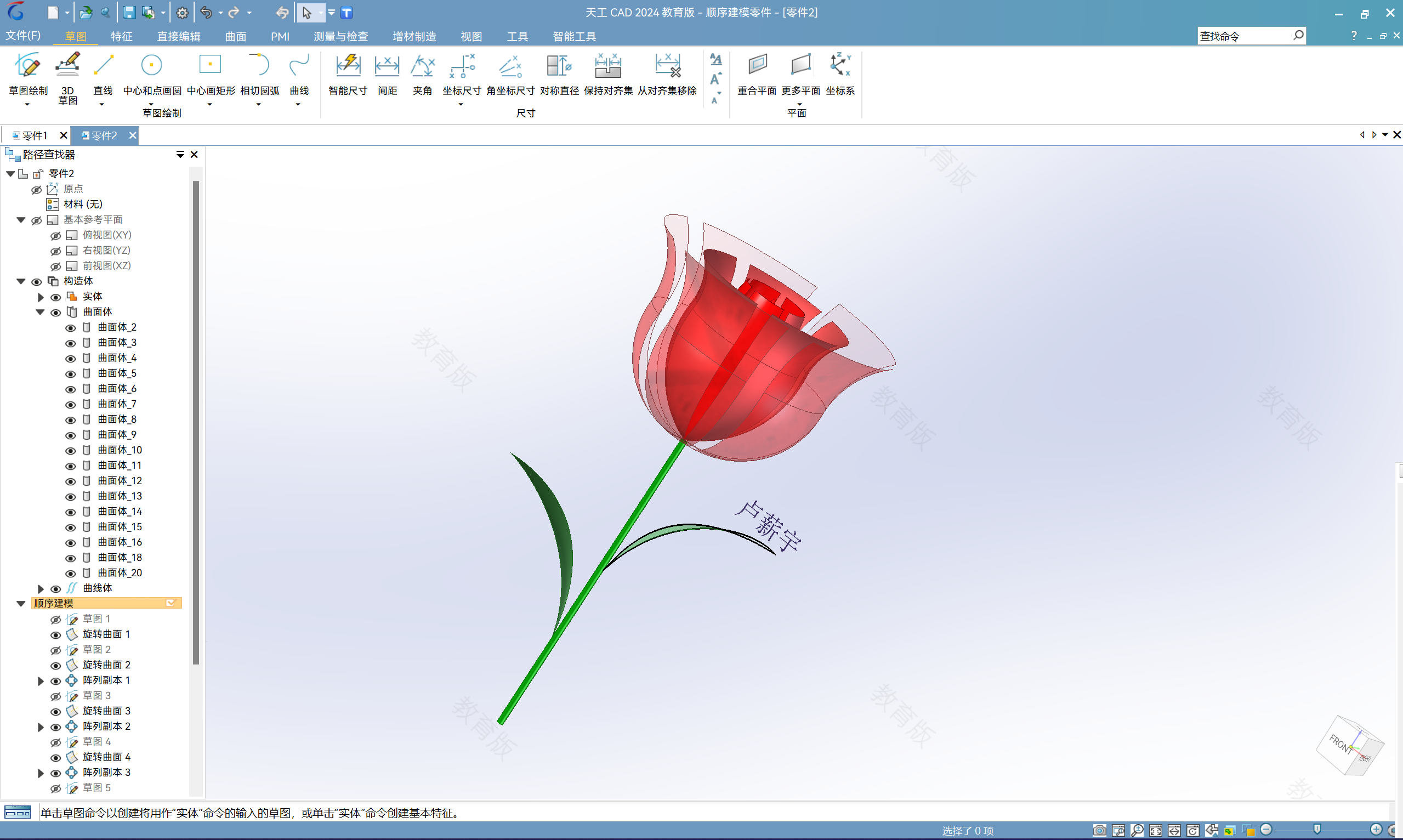1403x840 pixels.
Task: Click the FRONT face of the view cube
Action: [1339, 744]
